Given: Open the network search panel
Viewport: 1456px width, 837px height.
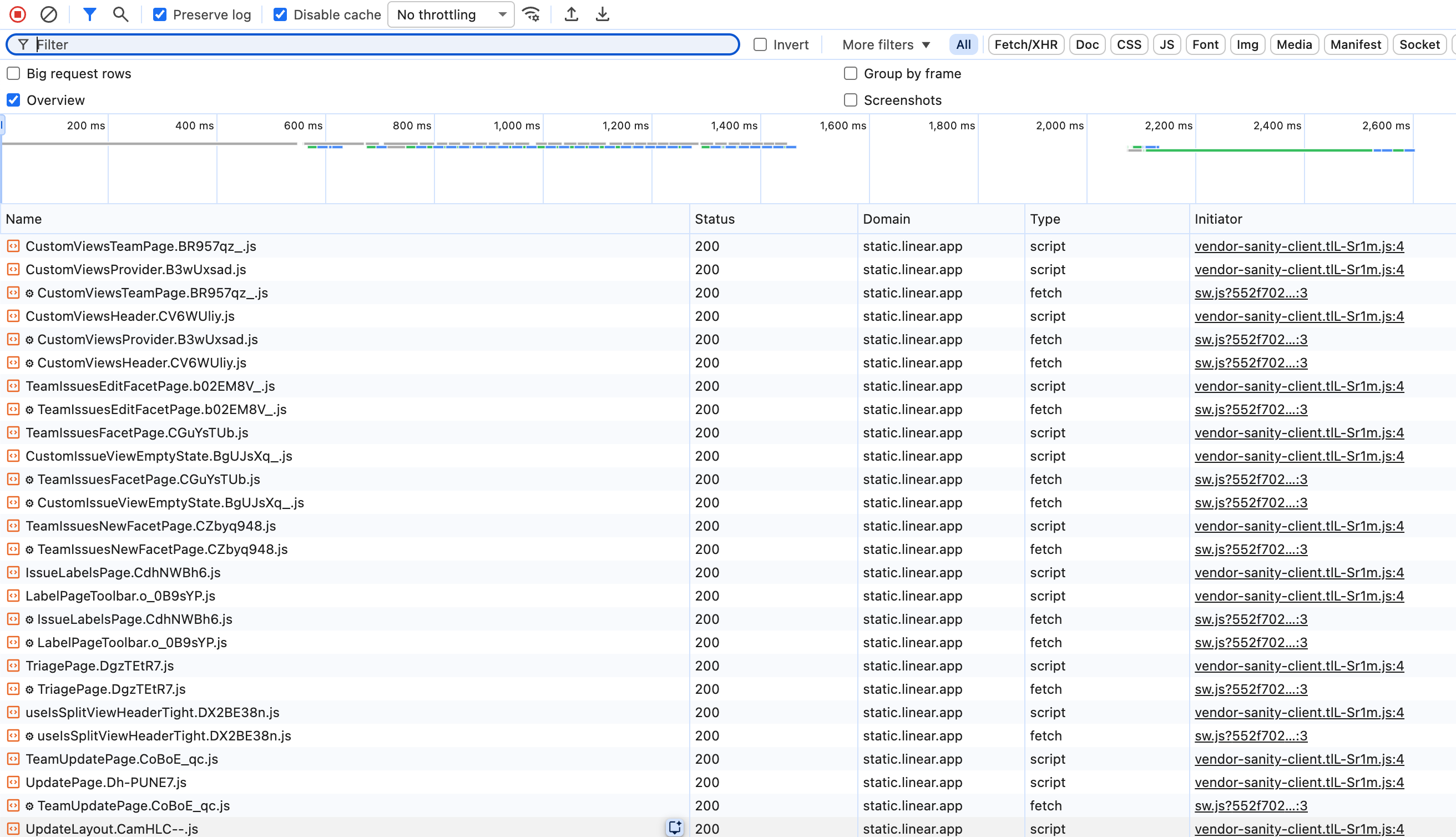Looking at the screenshot, I should click(x=119, y=14).
